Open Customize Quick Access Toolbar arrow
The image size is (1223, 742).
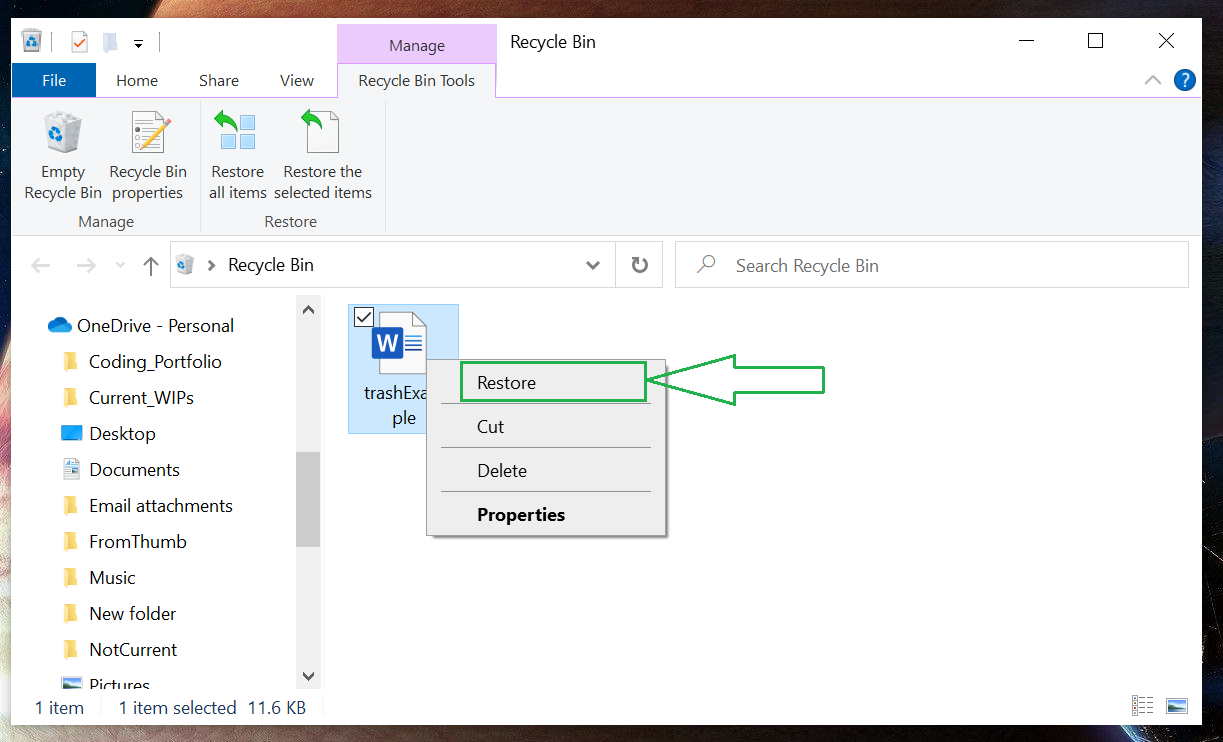tap(138, 43)
